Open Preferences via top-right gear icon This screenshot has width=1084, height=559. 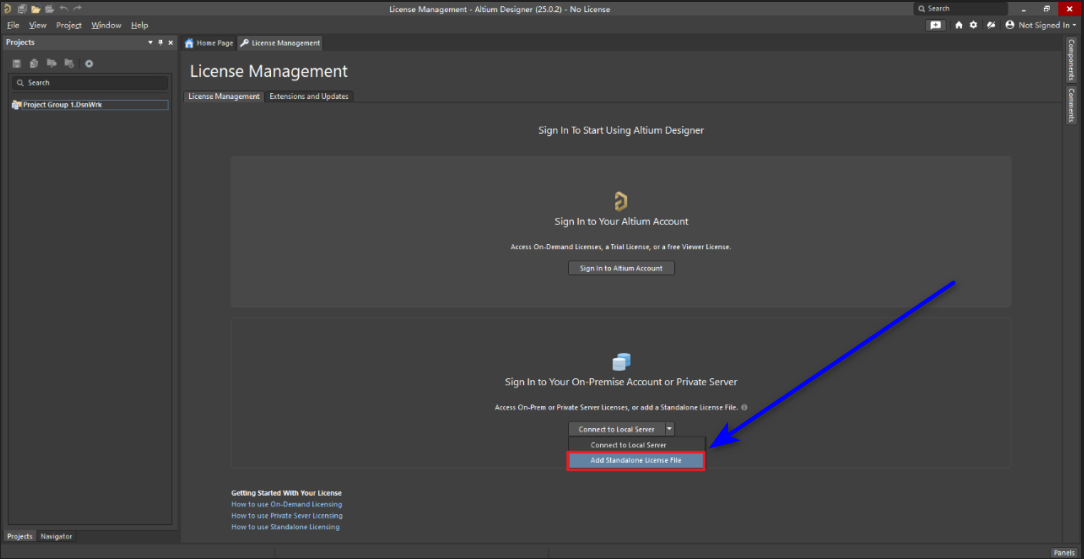click(973, 25)
